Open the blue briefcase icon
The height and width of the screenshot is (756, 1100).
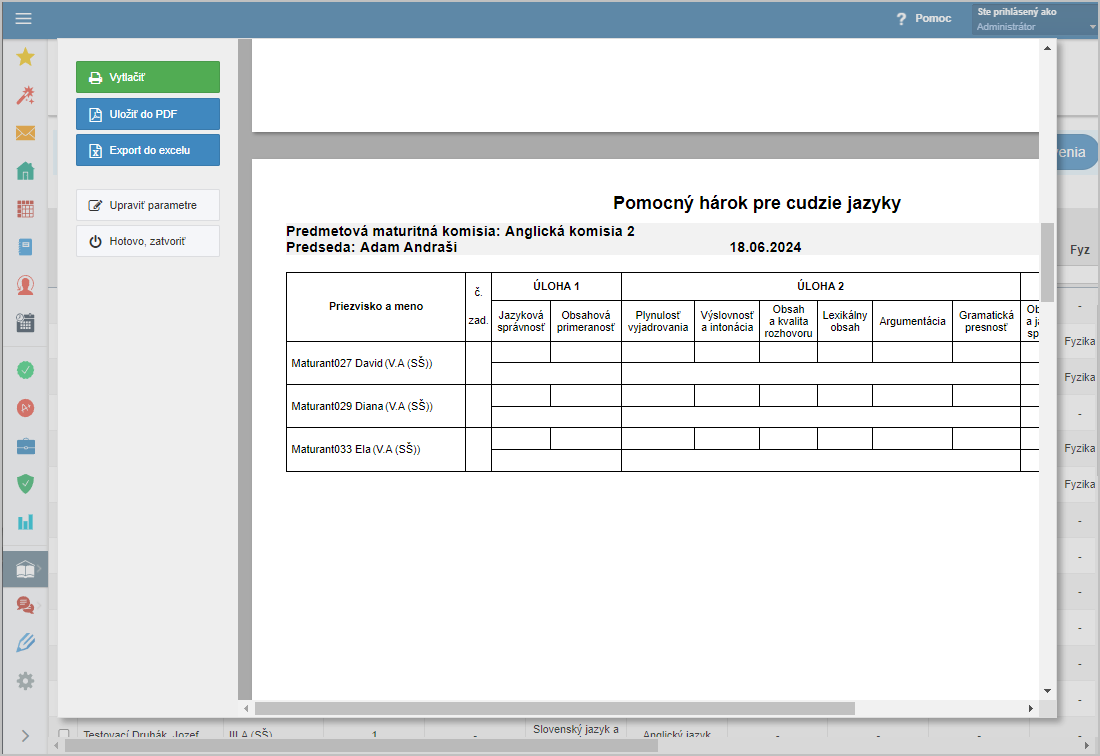25,446
